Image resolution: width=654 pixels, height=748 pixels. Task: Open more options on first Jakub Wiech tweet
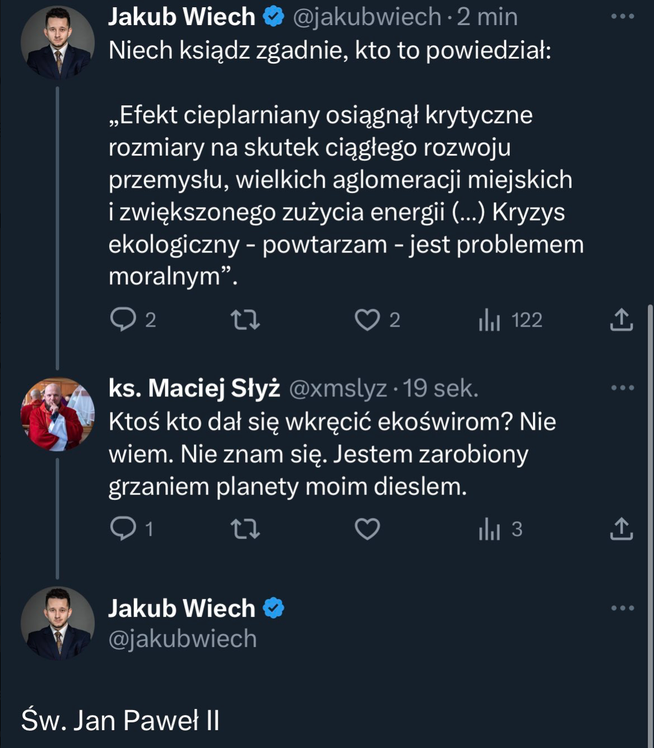(622, 18)
